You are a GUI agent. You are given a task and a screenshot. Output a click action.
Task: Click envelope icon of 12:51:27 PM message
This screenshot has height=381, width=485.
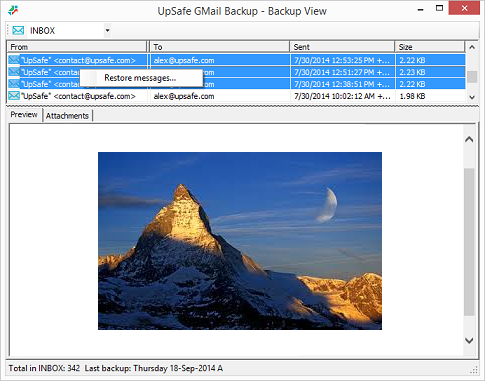(x=14, y=72)
